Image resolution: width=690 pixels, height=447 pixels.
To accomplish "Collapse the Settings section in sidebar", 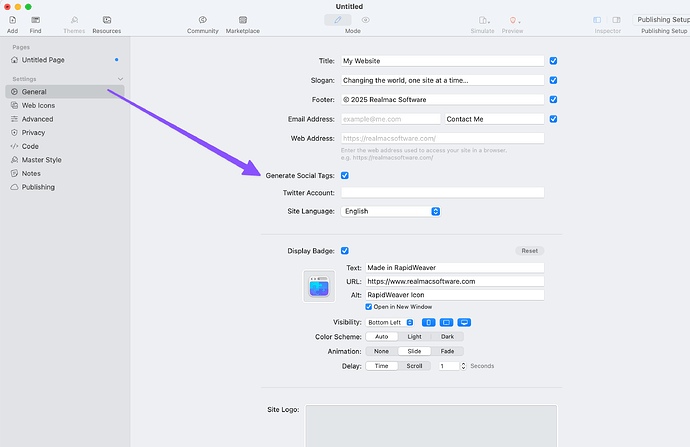I will [x=120, y=78].
